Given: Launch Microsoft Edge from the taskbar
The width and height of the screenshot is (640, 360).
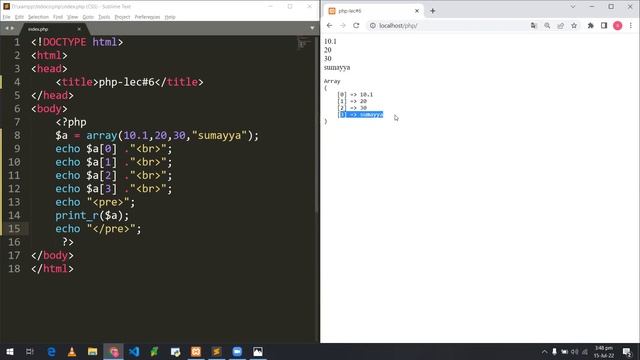Looking at the screenshot, I should 51,351.
